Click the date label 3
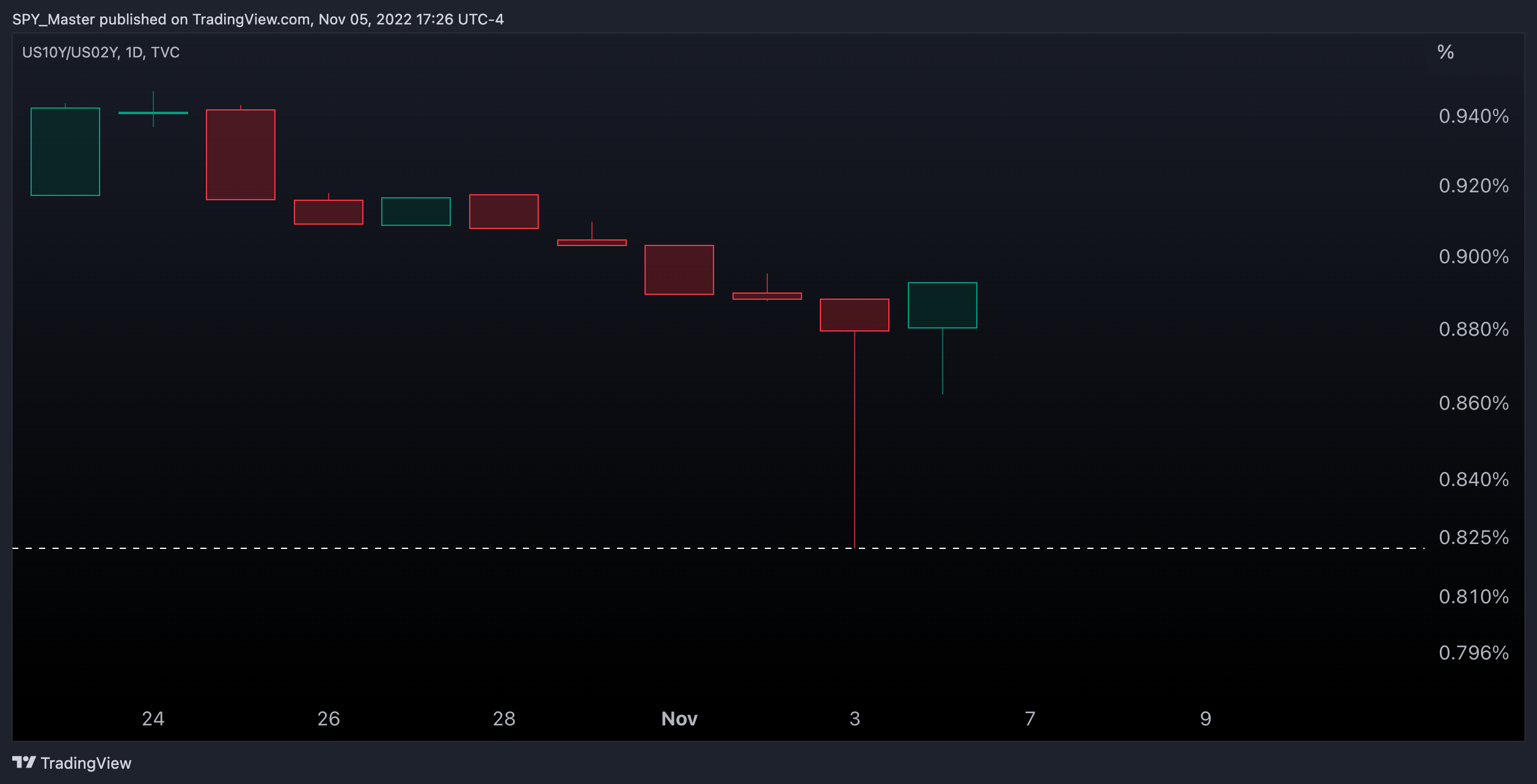 tap(855, 719)
